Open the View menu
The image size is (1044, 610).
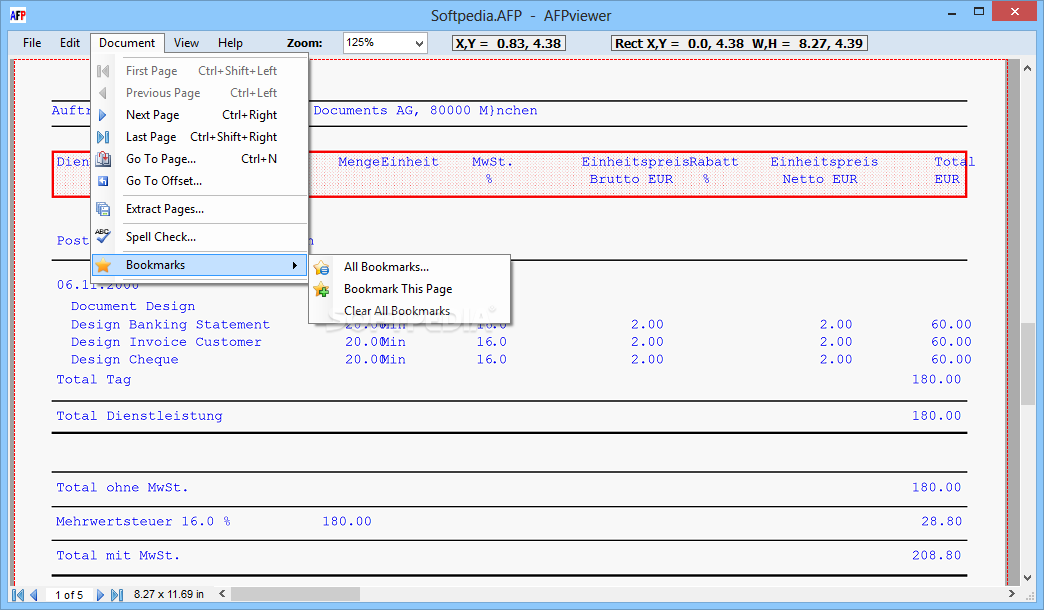pyautogui.click(x=186, y=43)
